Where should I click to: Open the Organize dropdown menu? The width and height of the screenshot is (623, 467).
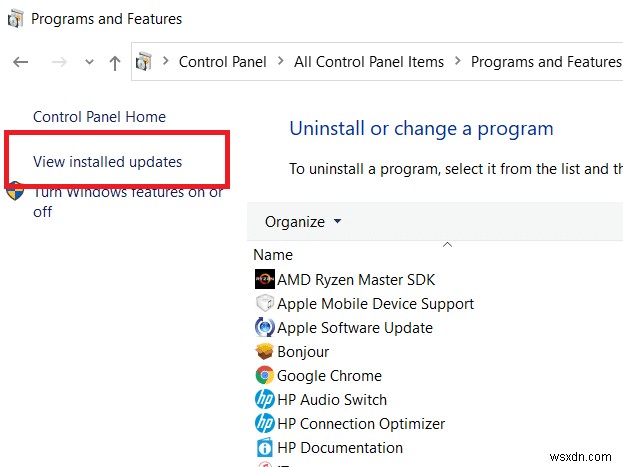click(x=302, y=221)
